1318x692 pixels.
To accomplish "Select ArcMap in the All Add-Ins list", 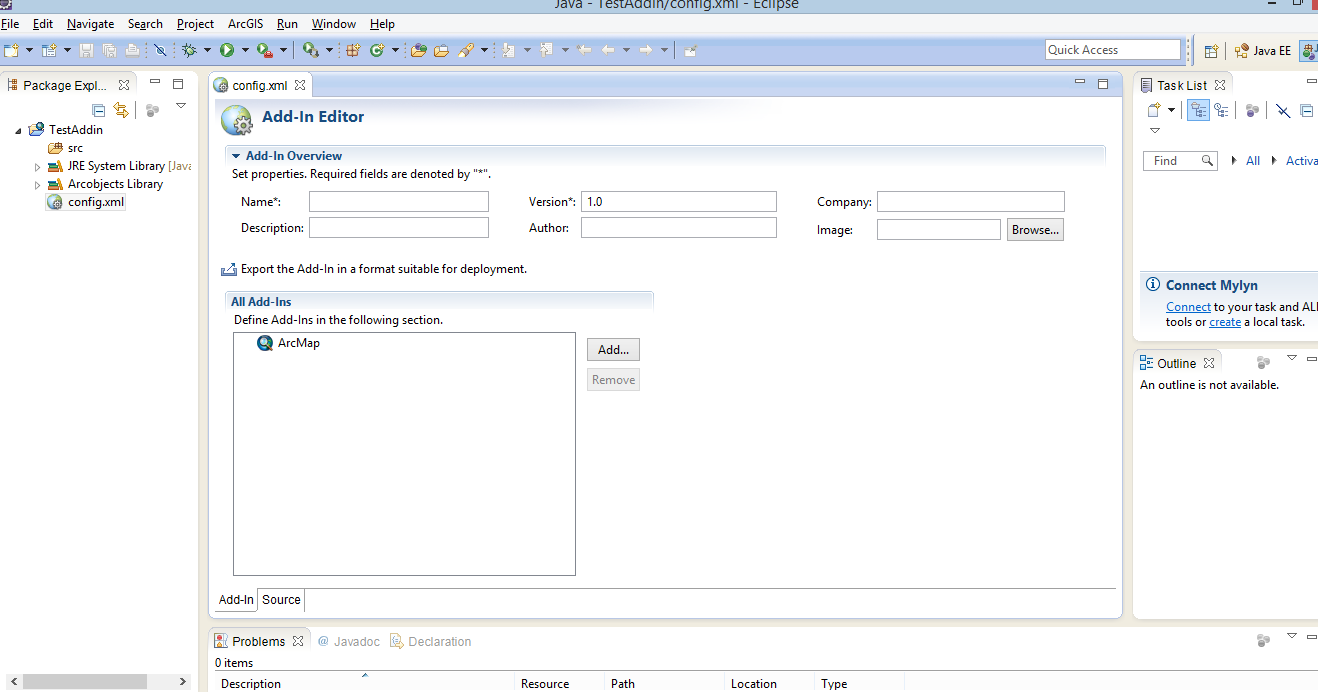I will (289, 343).
